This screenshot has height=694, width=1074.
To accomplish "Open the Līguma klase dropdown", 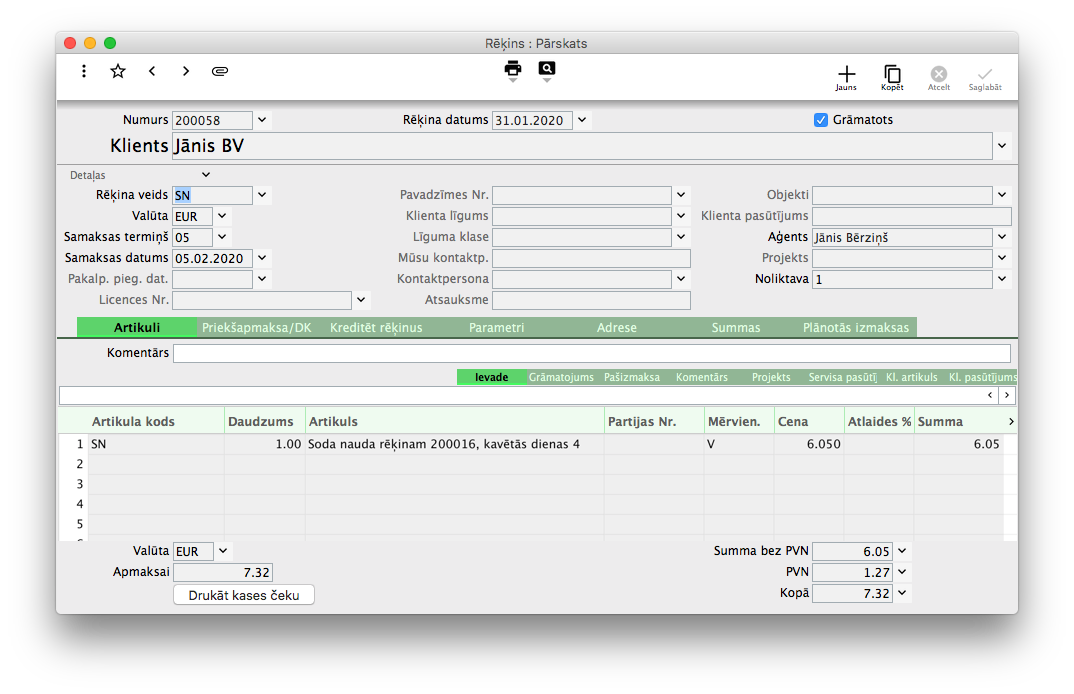I will [681, 237].
